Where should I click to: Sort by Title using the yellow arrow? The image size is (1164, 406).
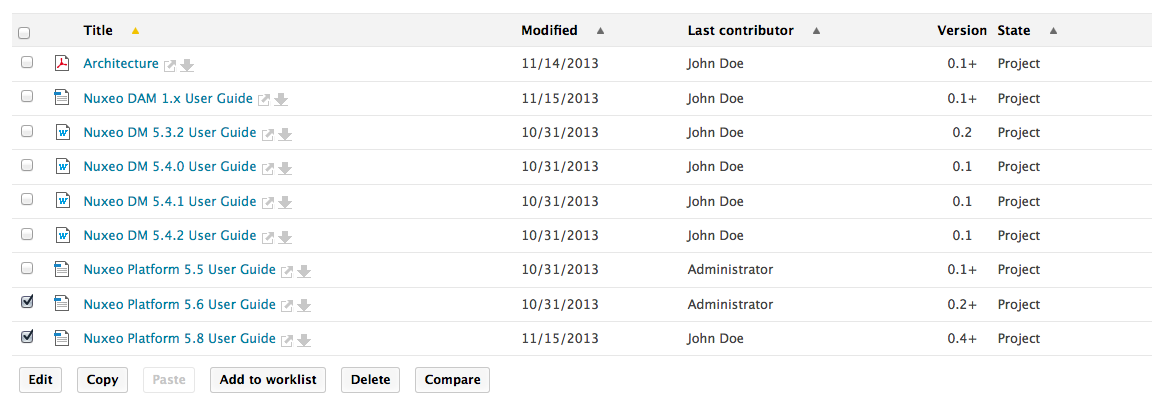click(x=134, y=31)
